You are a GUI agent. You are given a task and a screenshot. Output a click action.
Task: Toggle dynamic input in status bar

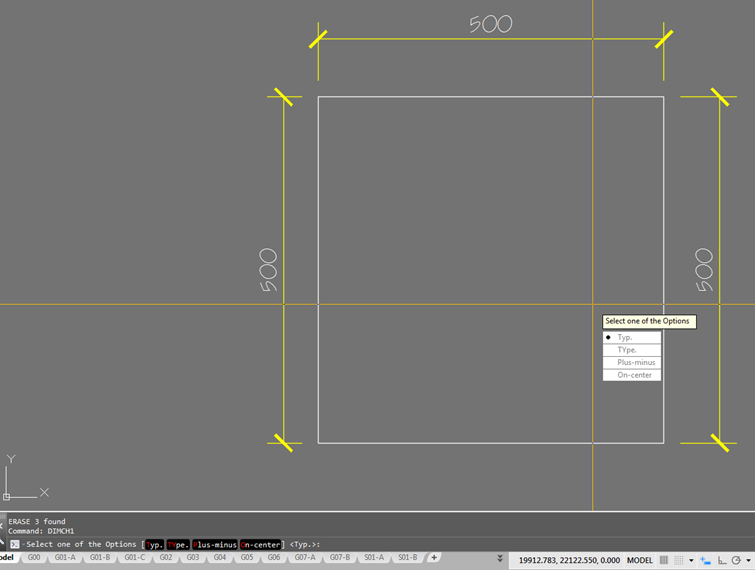coord(705,560)
